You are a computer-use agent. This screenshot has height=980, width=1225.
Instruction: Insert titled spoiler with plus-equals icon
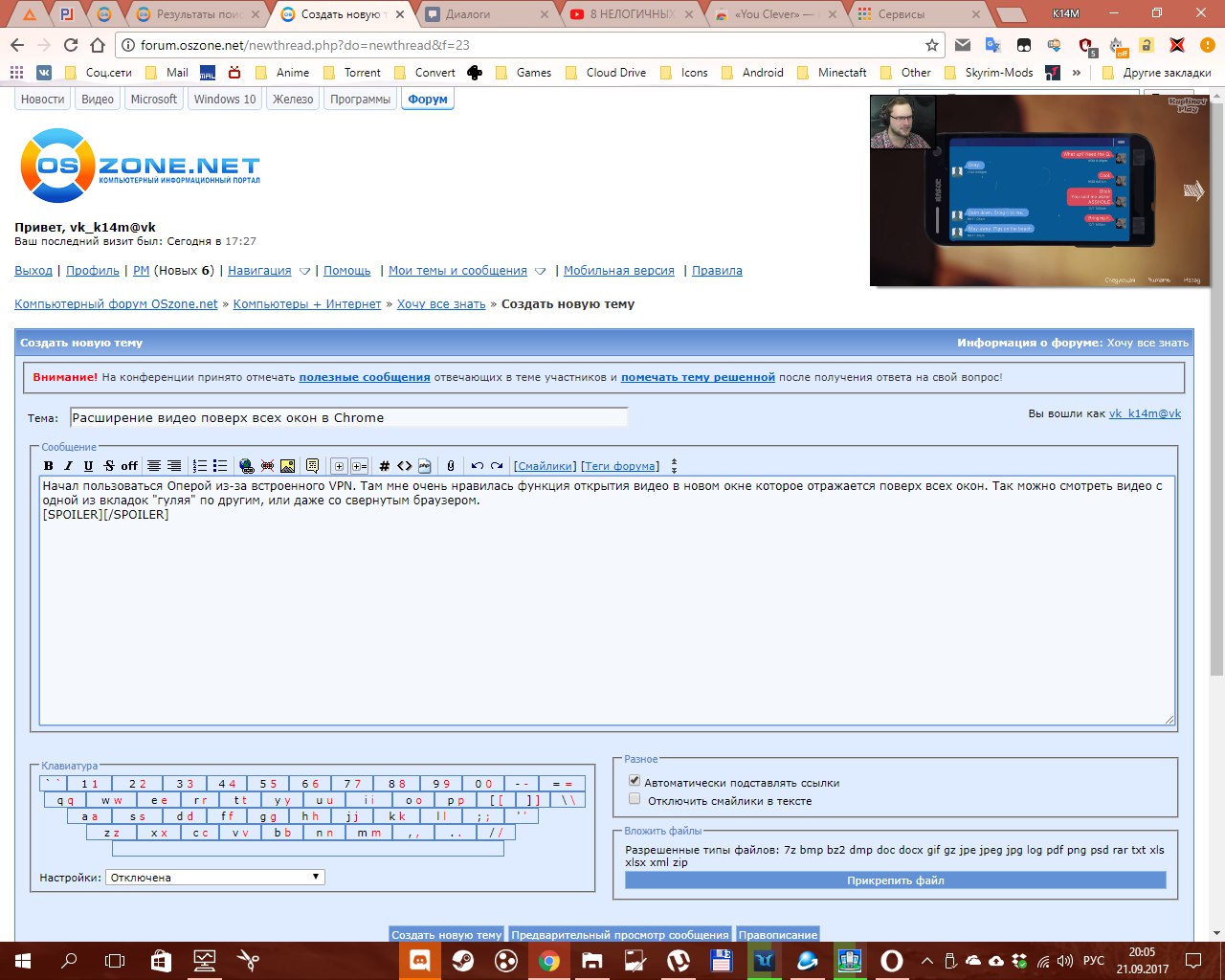(x=359, y=466)
